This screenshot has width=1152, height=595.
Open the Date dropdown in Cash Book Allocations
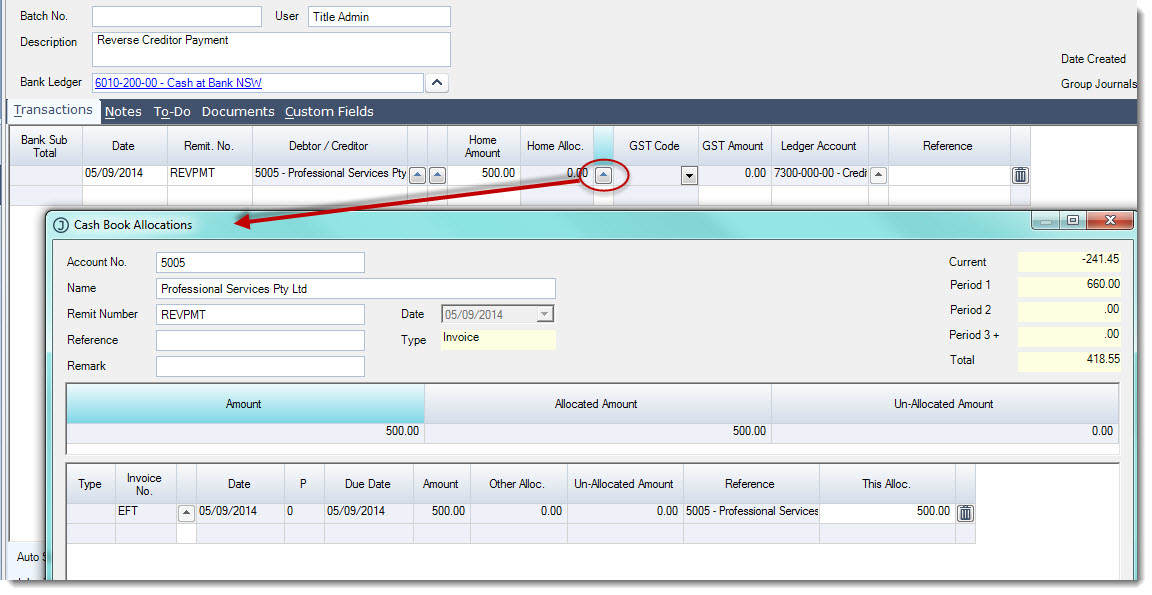pos(544,314)
